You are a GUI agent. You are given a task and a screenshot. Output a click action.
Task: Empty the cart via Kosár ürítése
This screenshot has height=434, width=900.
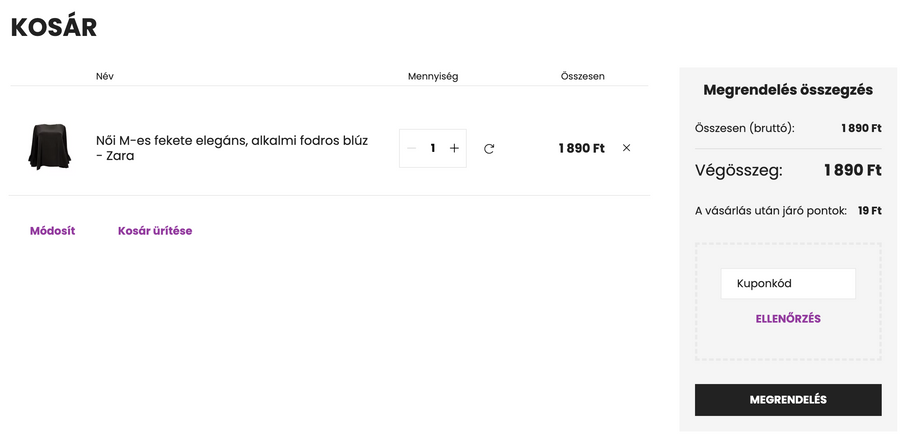tap(155, 231)
